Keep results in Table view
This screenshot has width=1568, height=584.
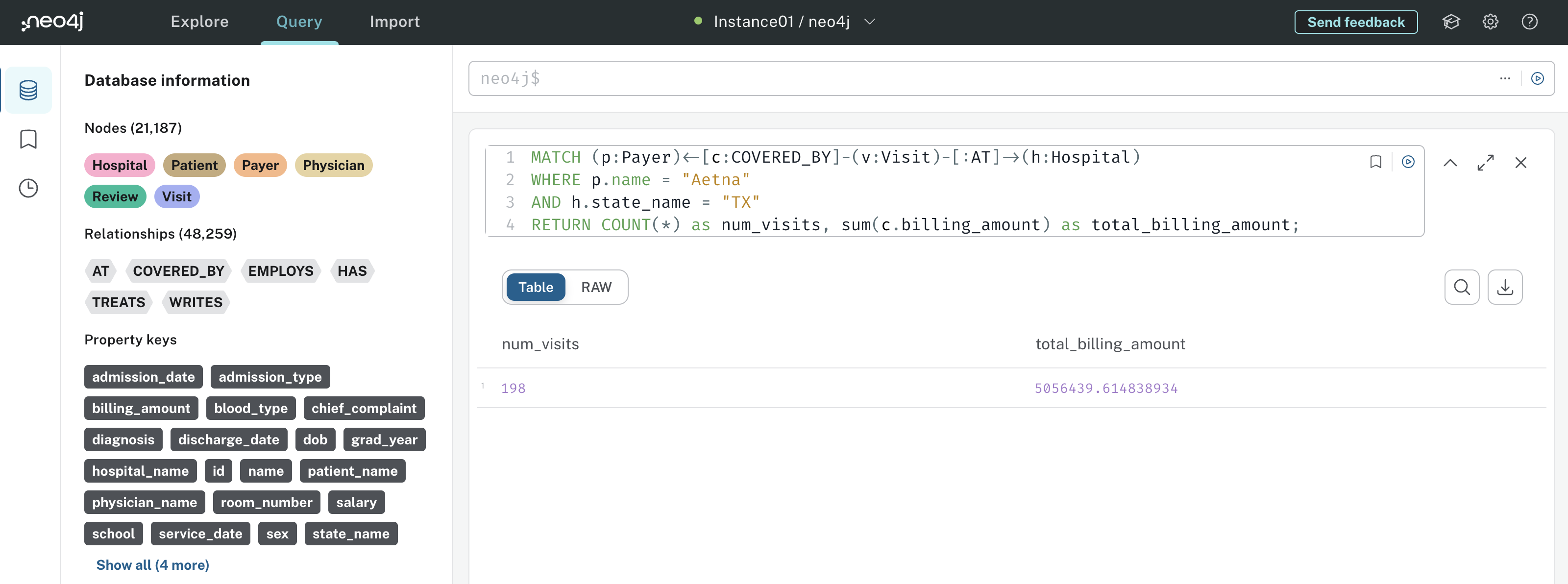click(x=536, y=287)
